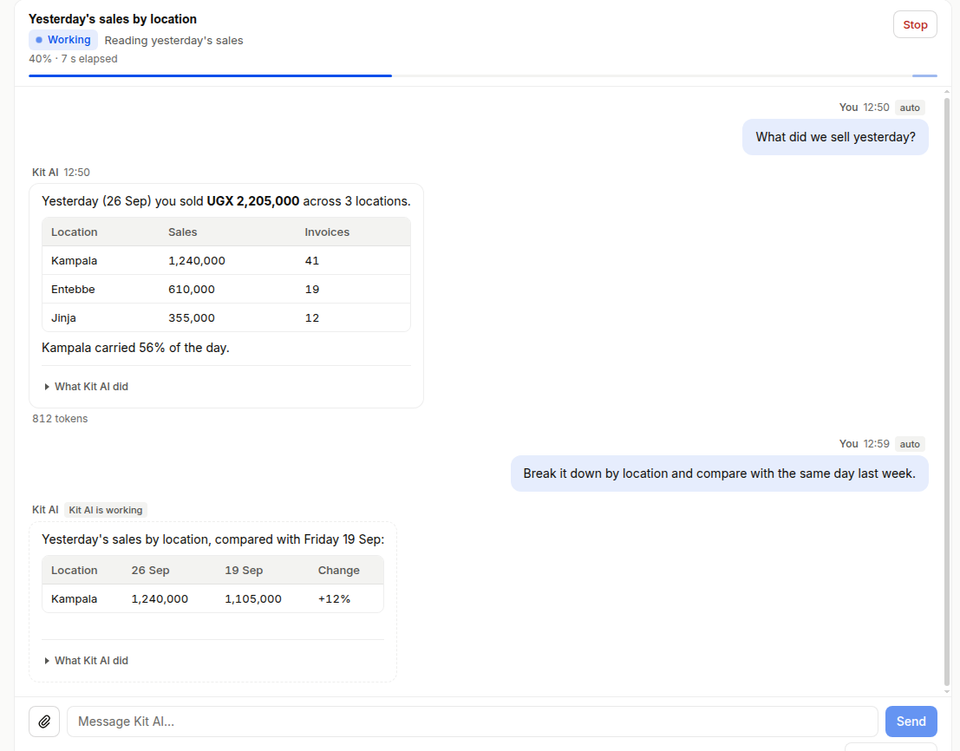The width and height of the screenshot is (960, 751).
Task: Focus the Message Kit AI input field
Action: click(x=472, y=722)
